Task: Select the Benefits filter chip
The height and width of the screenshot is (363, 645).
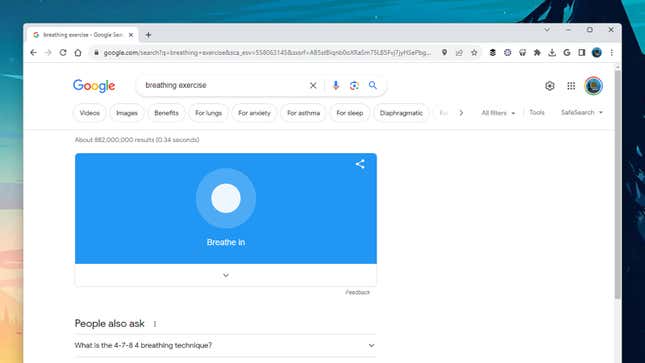Action: pyautogui.click(x=166, y=113)
